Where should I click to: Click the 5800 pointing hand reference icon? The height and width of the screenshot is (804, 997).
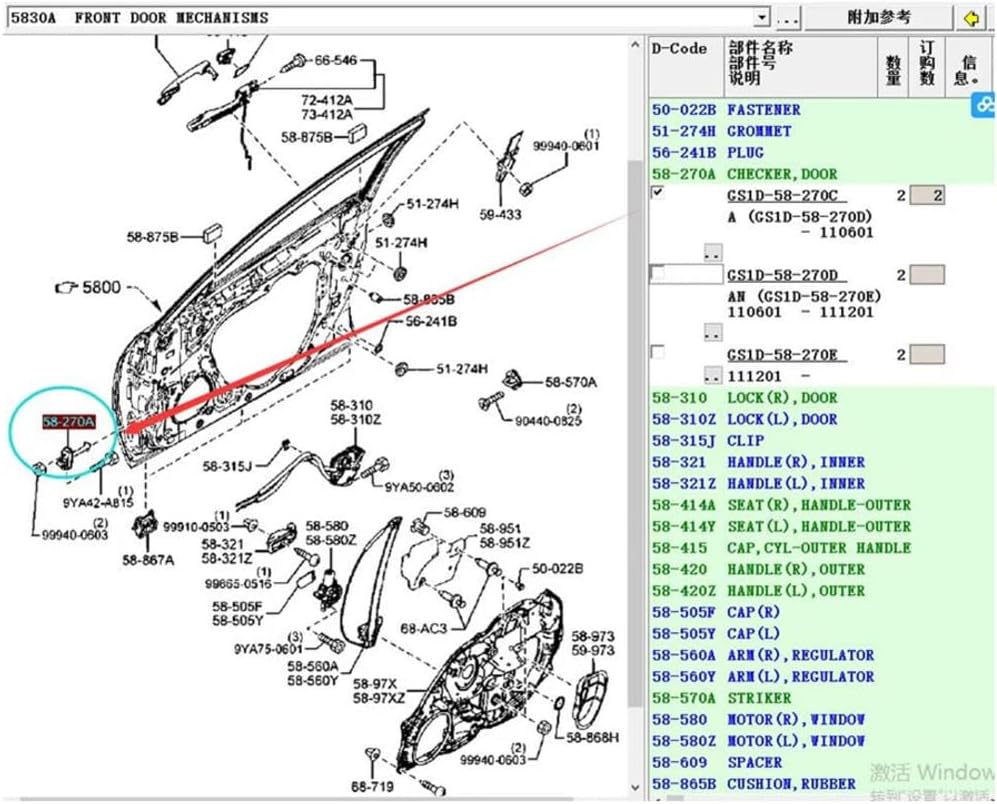[x=66, y=288]
